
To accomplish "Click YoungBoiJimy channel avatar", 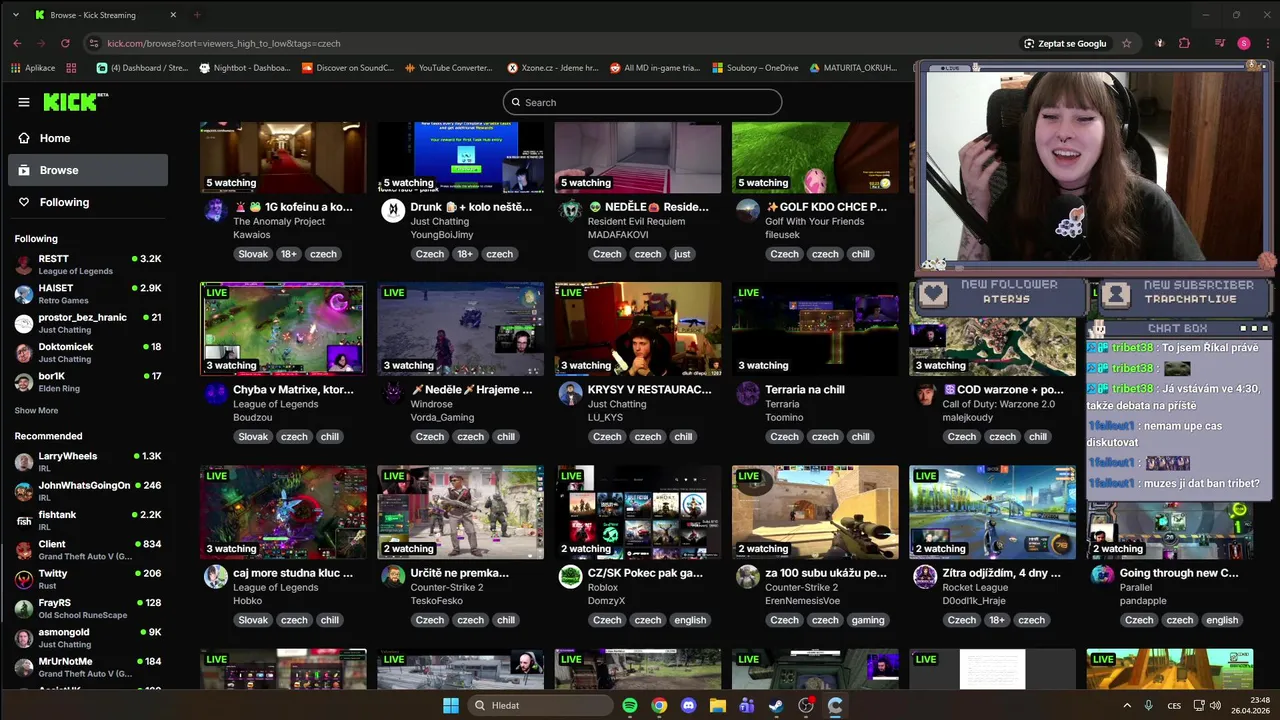I will click(x=393, y=210).
